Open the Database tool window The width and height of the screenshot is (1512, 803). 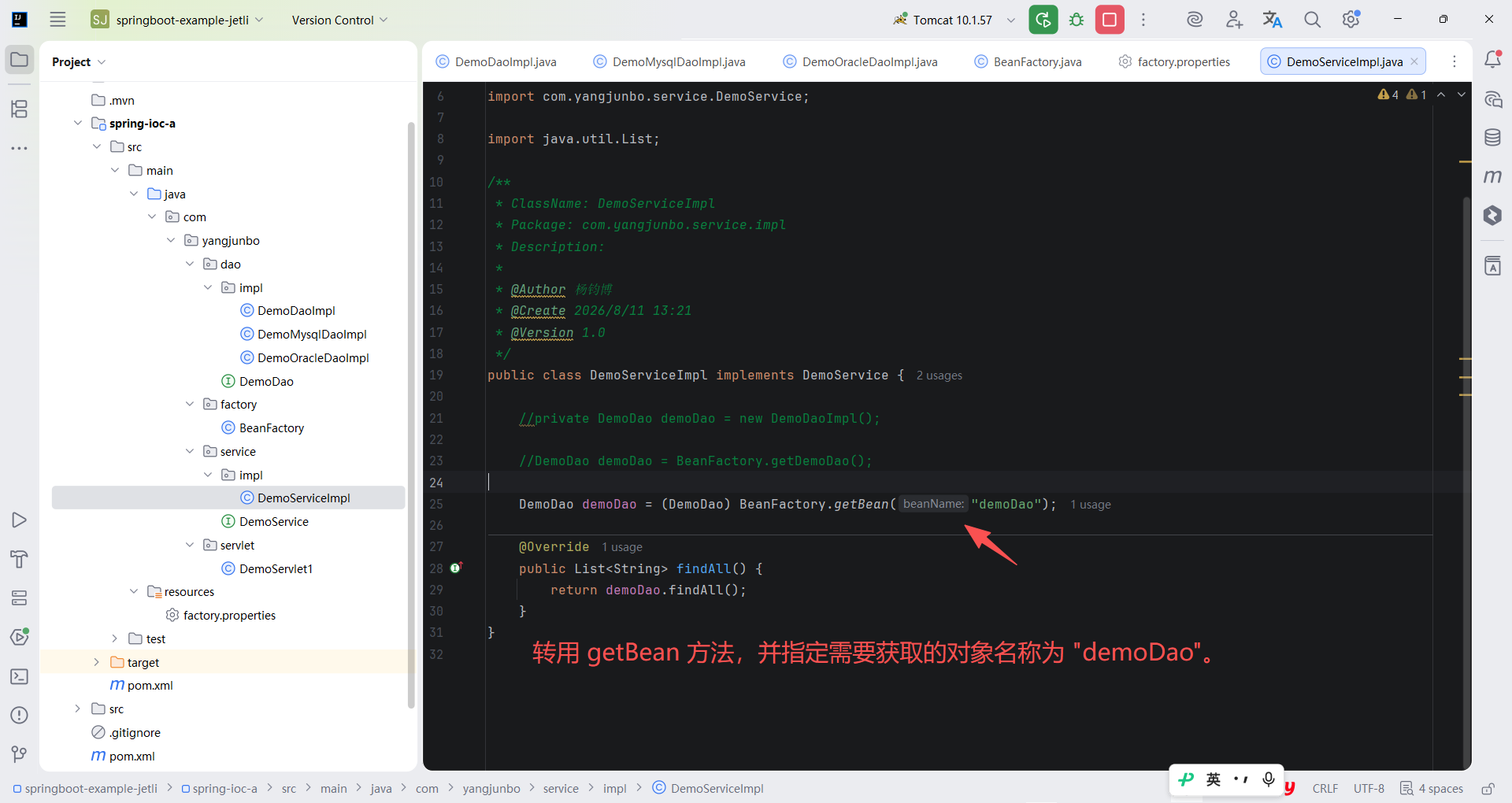[1492, 138]
